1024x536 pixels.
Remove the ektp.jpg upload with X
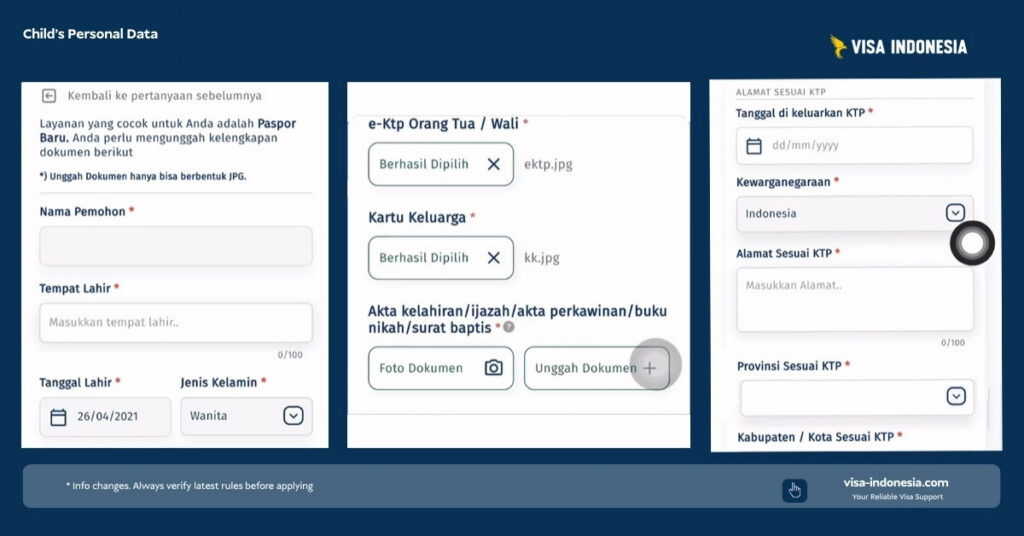(x=494, y=165)
